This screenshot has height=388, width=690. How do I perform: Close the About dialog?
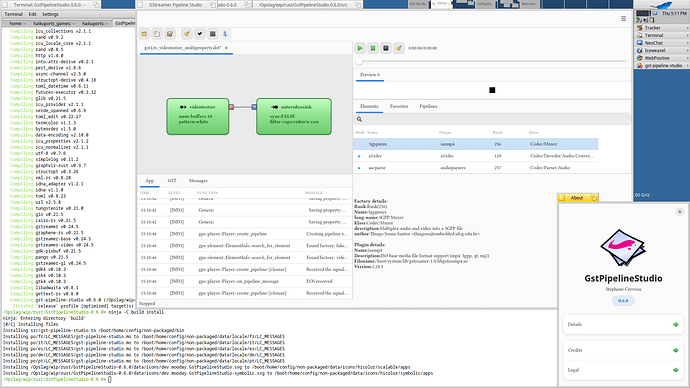click(x=679, y=212)
